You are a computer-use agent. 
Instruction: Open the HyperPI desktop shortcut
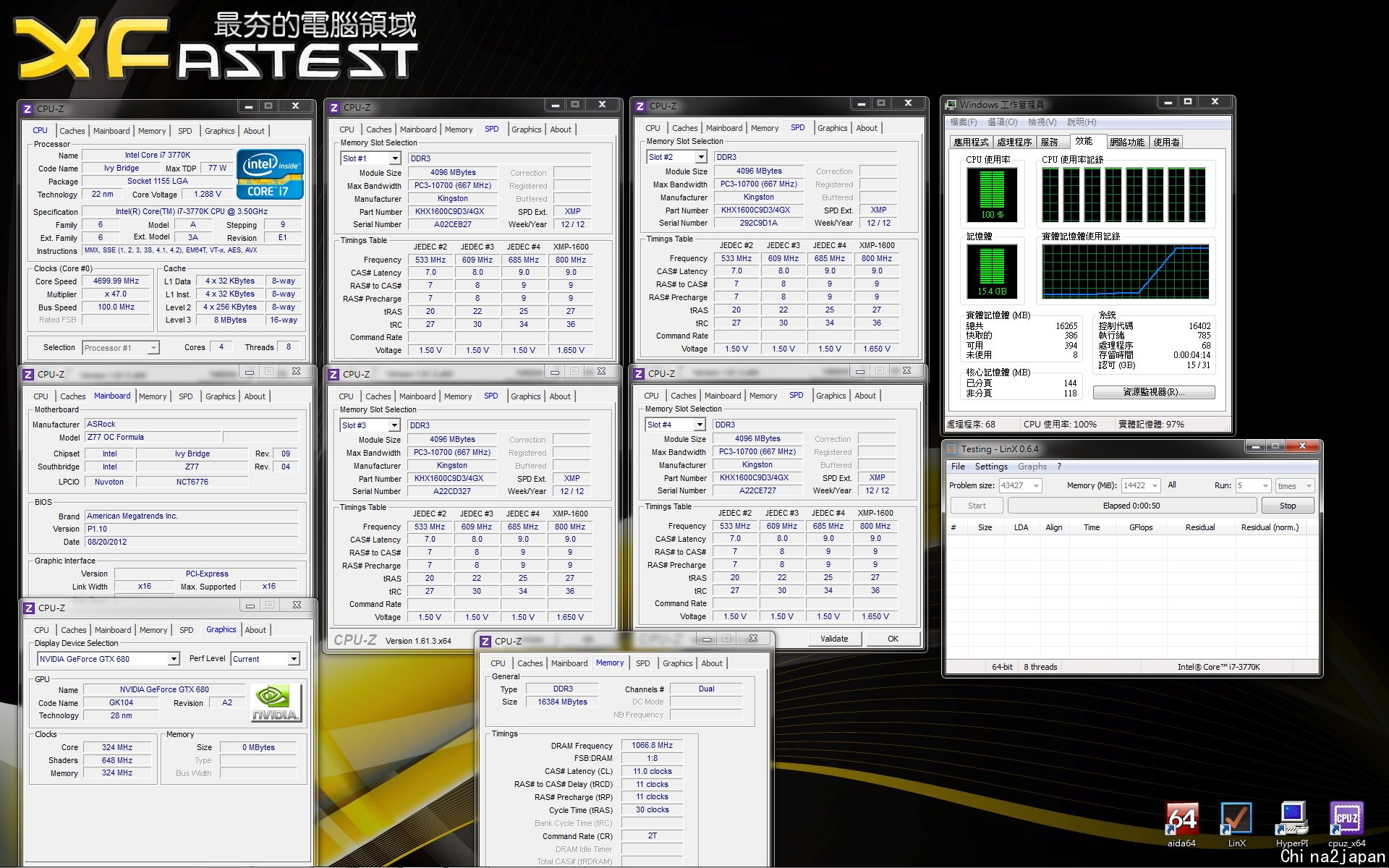1292,825
